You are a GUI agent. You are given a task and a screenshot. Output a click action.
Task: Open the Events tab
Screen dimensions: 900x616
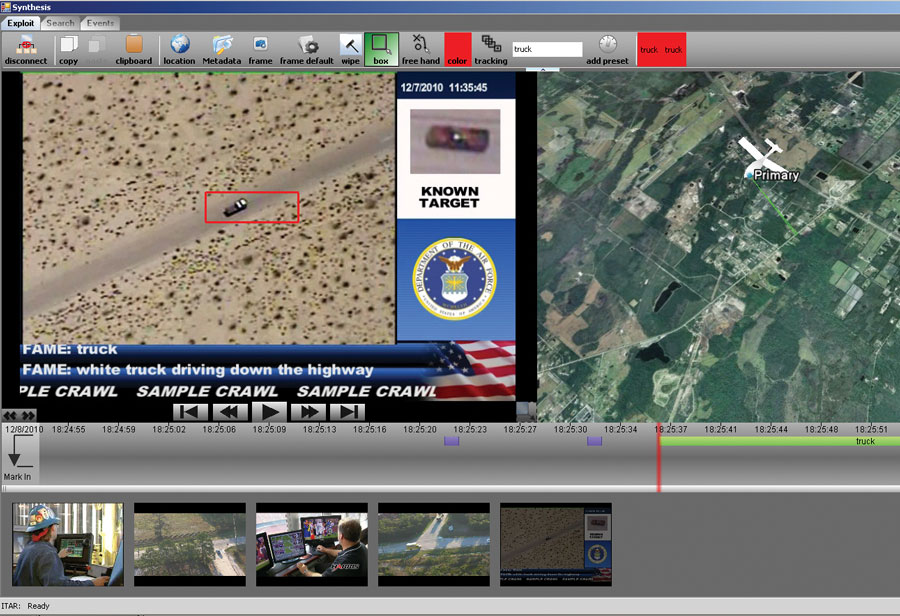(x=100, y=22)
